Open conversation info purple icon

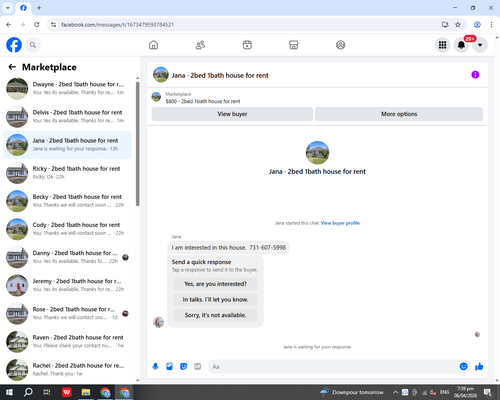pos(475,75)
